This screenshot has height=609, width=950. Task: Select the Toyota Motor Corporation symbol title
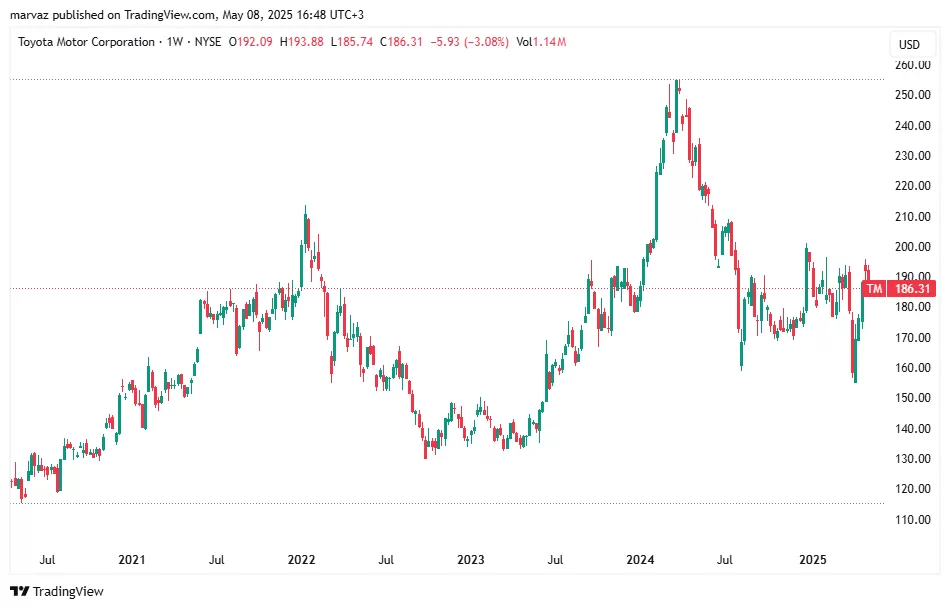(x=87, y=42)
